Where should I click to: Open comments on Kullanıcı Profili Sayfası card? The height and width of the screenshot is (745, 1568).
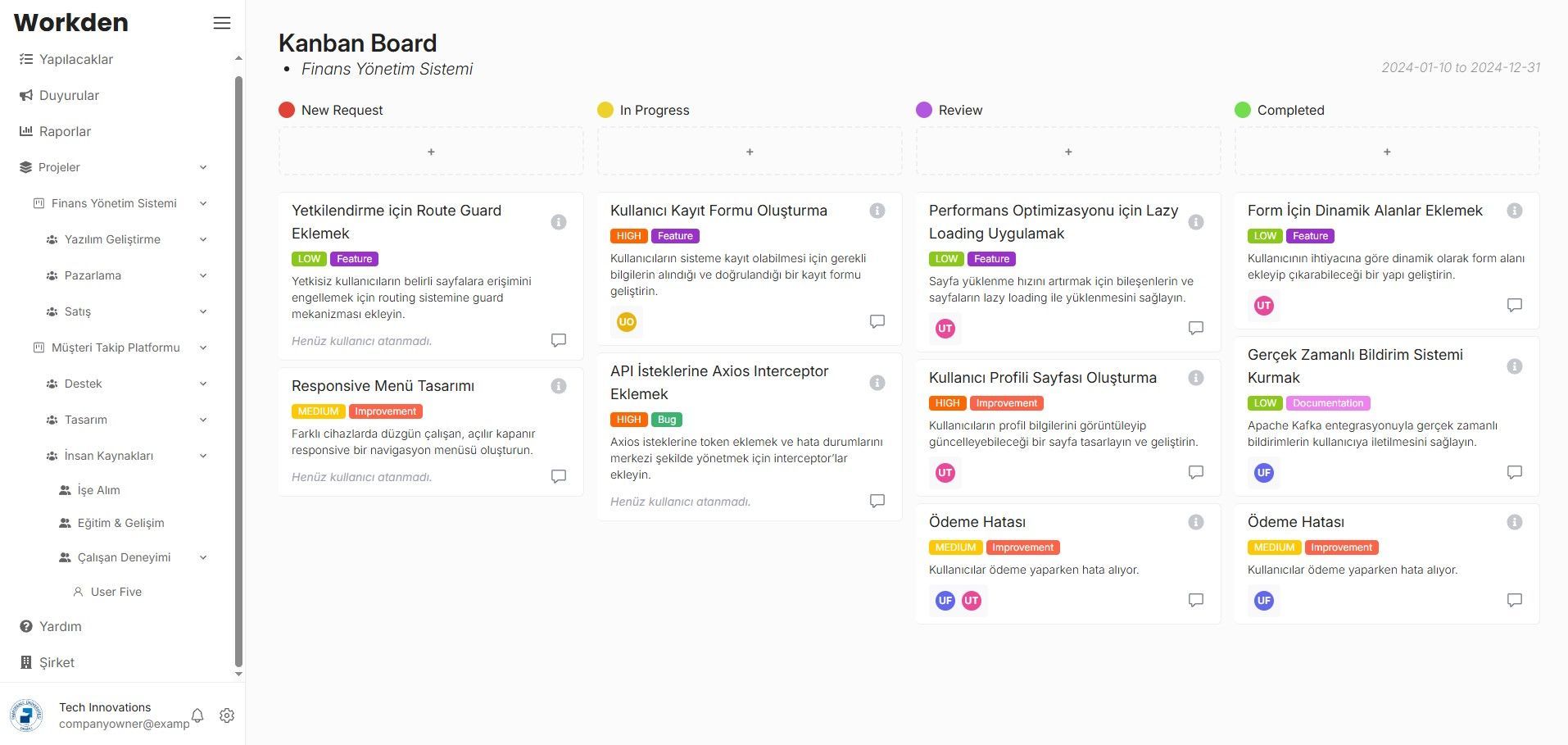tap(1195, 472)
